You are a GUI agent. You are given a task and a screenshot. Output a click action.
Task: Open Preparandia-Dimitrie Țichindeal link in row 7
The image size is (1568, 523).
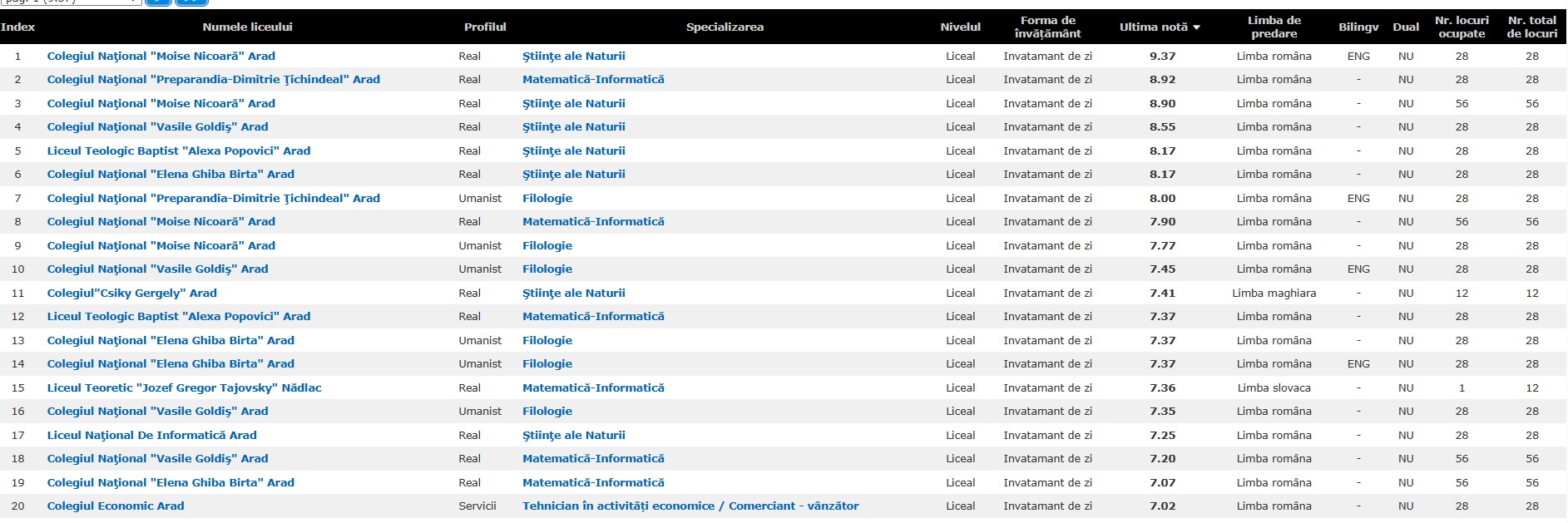214,198
